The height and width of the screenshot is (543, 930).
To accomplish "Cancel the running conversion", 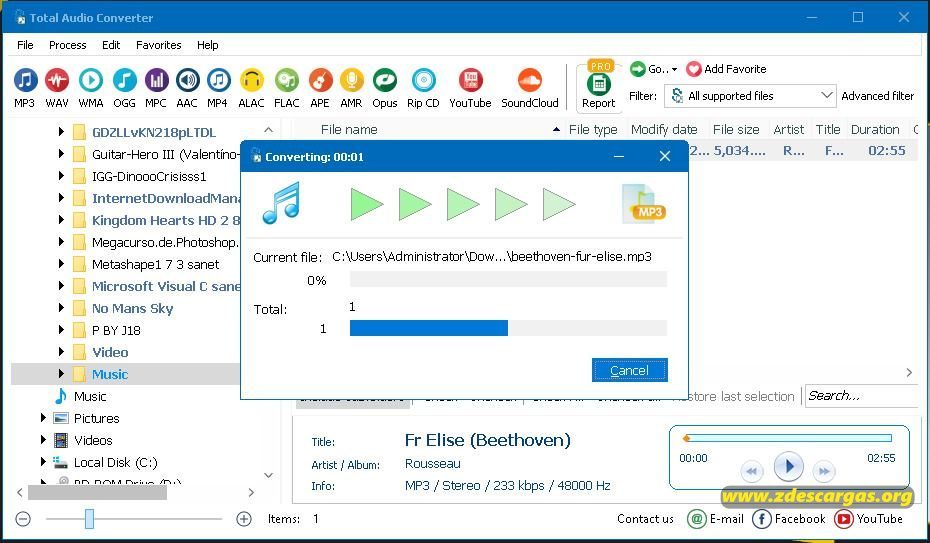I will 629,370.
